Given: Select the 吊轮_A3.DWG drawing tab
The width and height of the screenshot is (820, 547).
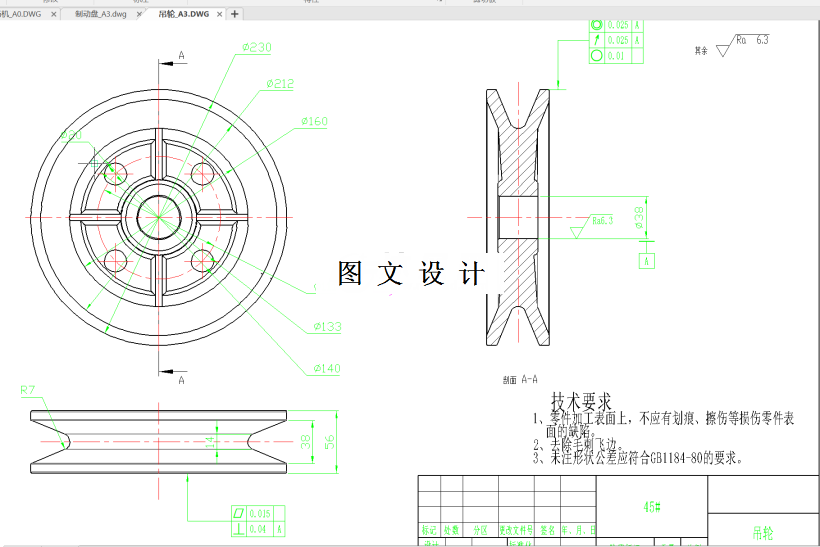Looking at the screenshot, I should 184,14.
